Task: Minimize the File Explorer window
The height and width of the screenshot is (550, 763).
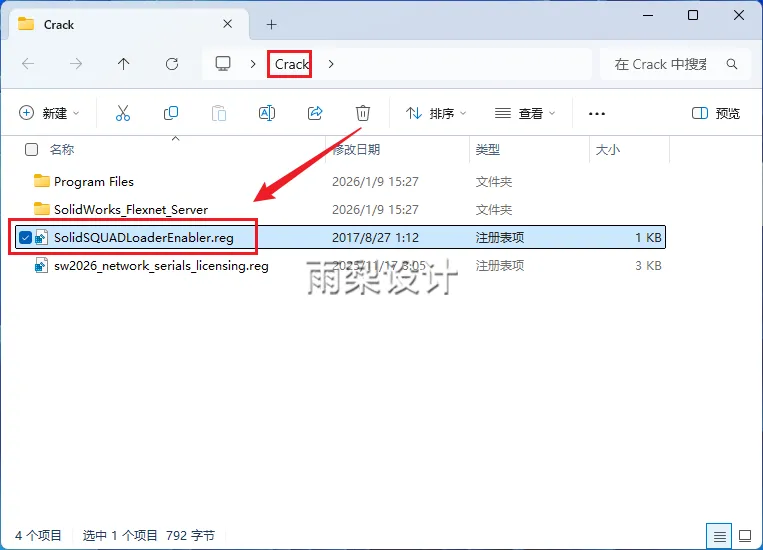Action: (648, 16)
